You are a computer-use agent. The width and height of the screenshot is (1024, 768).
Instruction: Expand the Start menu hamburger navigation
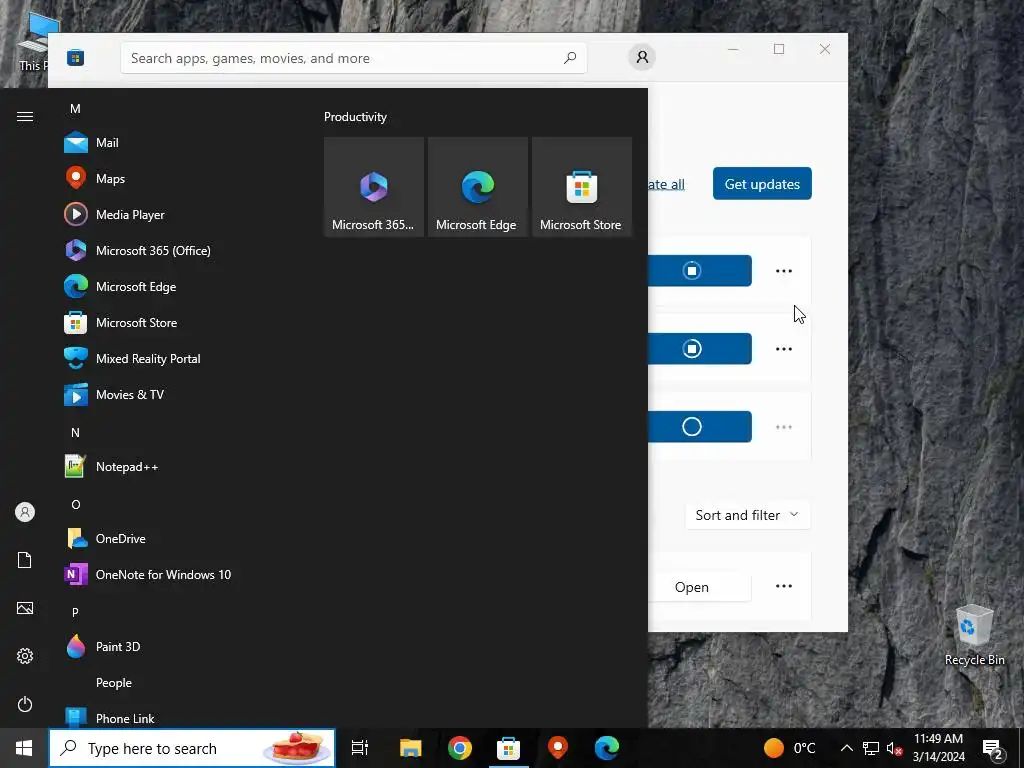tap(25, 116)
